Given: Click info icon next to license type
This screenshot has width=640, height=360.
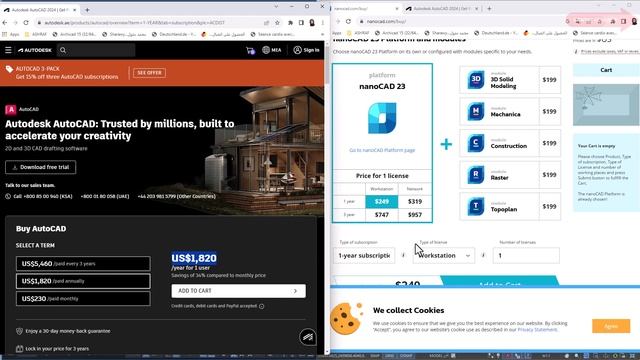Looking at the screenshot, I should (483, 256).
